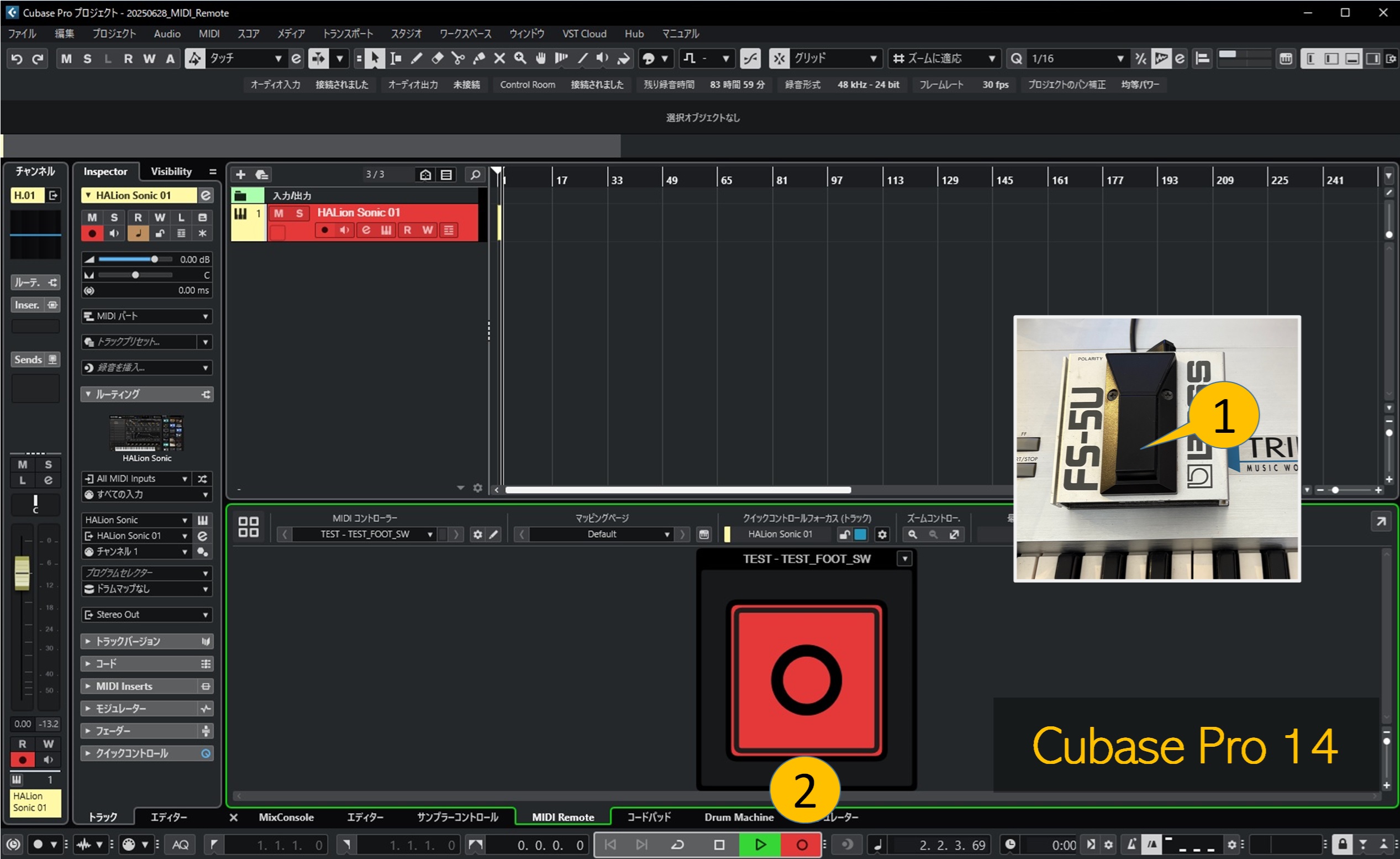Toggle global Mute M in toolbar
This screenshot has height=859, width=1400.
coord(66,59)
